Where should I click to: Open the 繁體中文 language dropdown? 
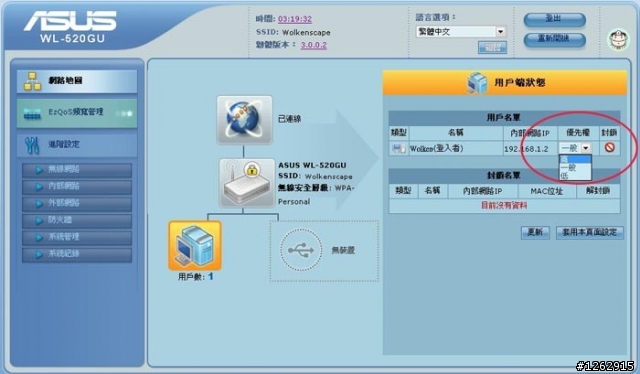(461, 31)
